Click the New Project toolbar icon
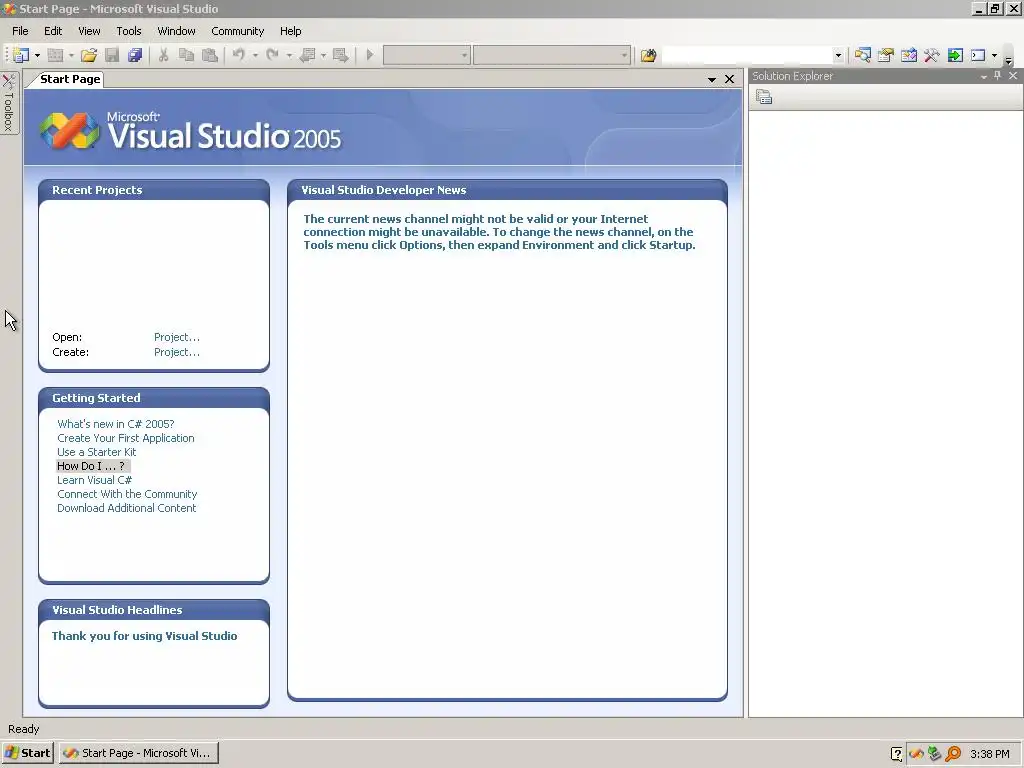The height and width of the screenshot is (768, 1024). pyautogui.click(x=21, y=56)
